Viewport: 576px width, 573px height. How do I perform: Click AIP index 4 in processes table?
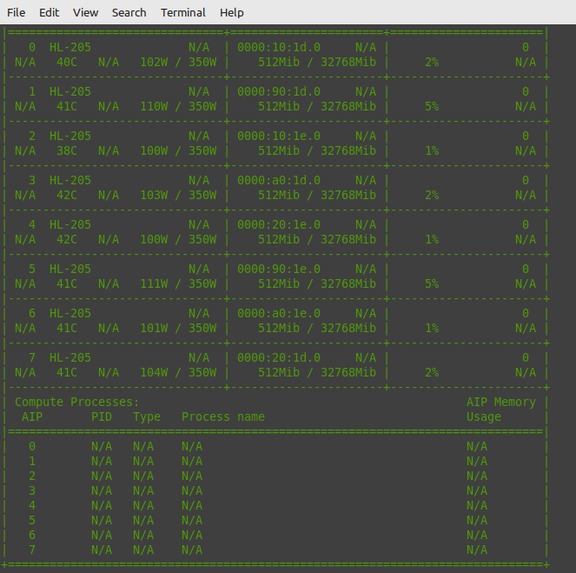pyautogui.click(x=32, y=506)
